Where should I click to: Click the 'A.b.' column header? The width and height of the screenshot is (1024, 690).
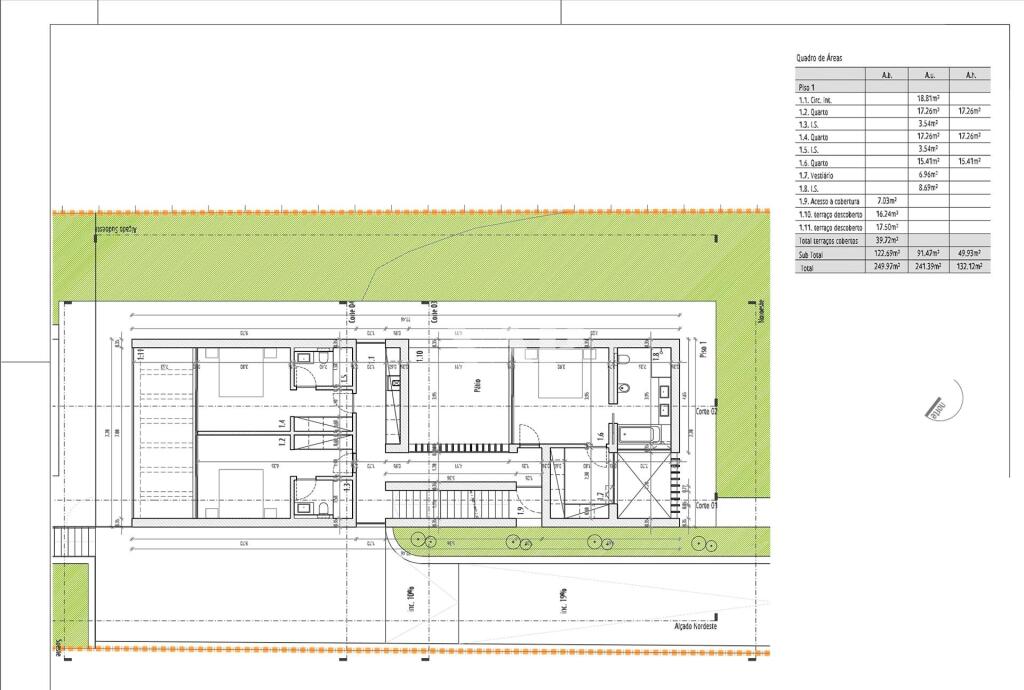[886, 75]
